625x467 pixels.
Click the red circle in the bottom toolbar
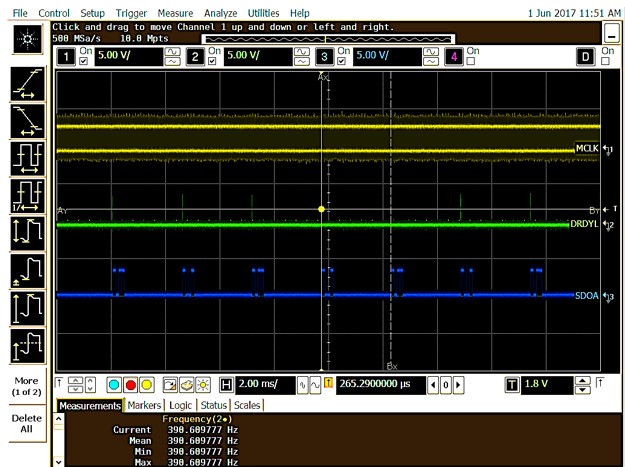[x=130, y=384]
